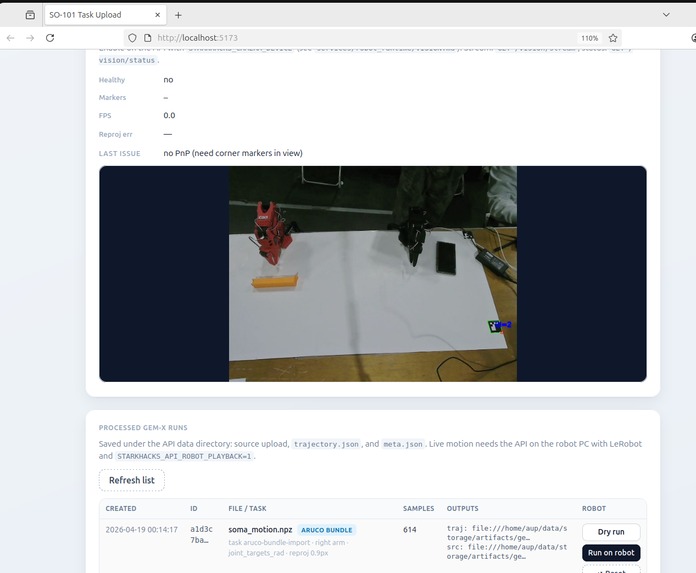Click the ARUCO BUNDLE badge
The height and width of the screenshot is (573, 696).
point(327,530)
